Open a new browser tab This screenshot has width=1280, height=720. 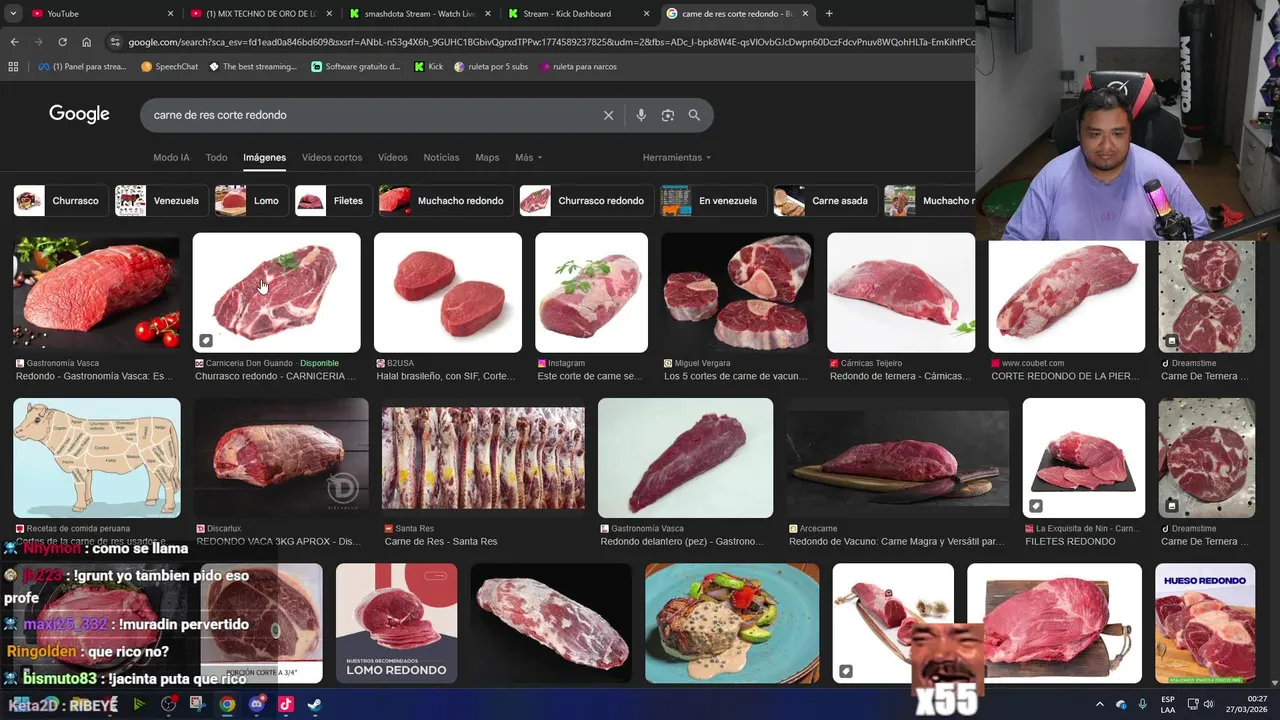click(x=829, y=13)
